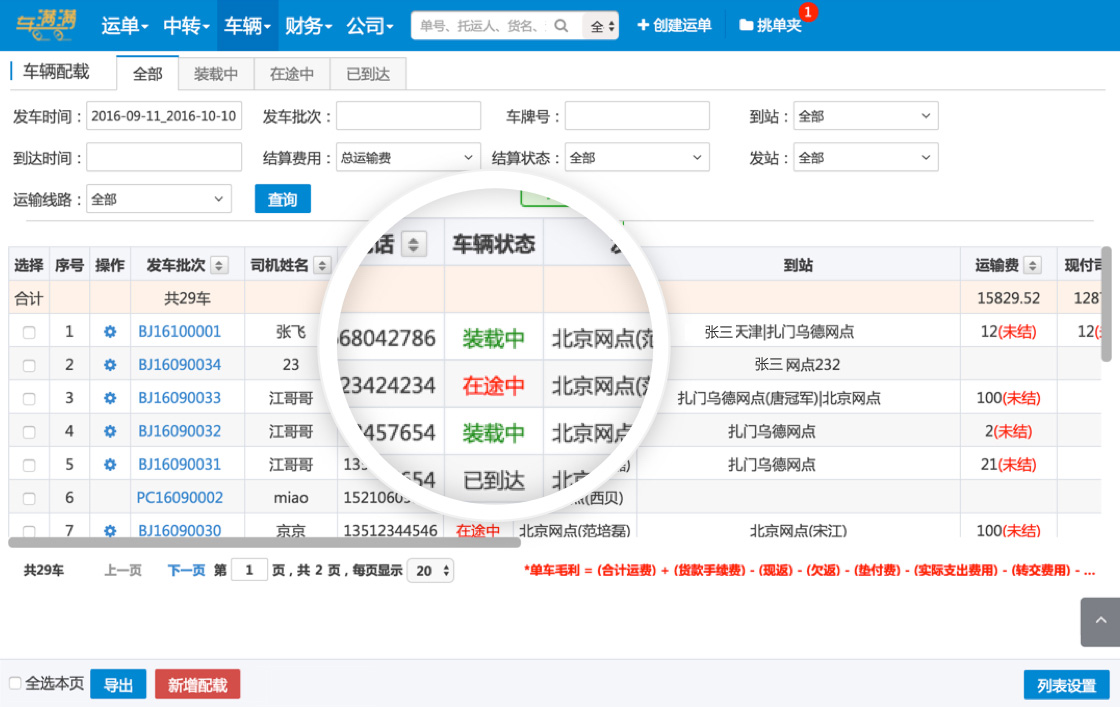Click the 车满满 logo
This screenshot has width=1120, height=707.
(47, 25)
